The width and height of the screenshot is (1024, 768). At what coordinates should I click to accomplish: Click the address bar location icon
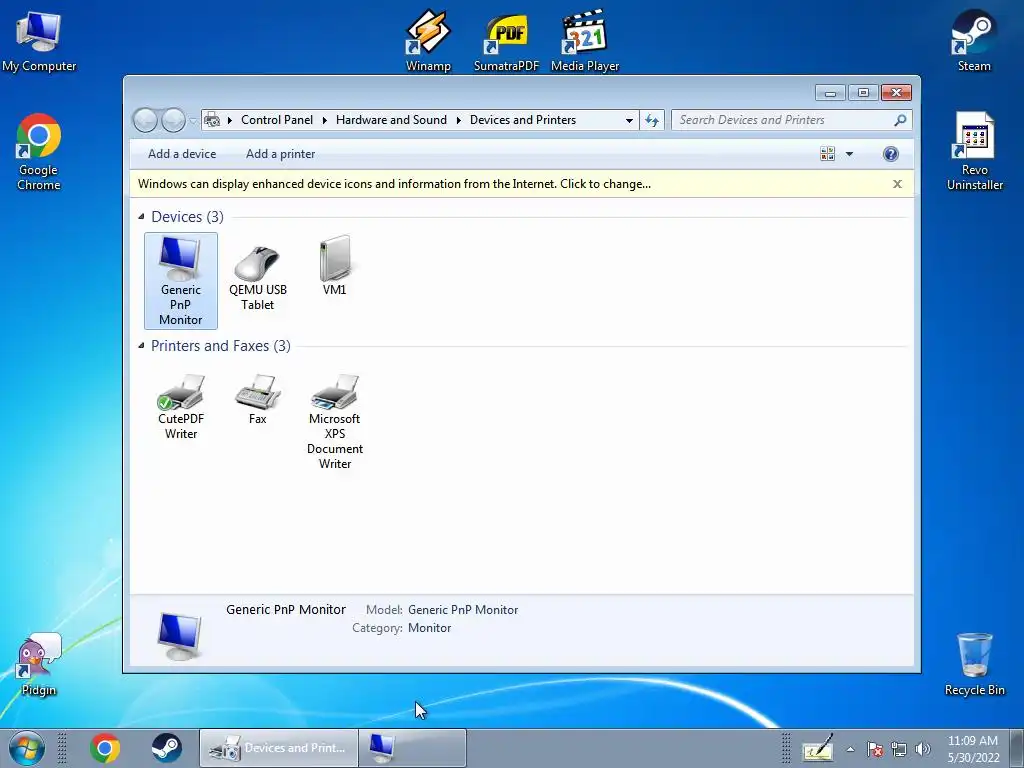coord(212,120)
